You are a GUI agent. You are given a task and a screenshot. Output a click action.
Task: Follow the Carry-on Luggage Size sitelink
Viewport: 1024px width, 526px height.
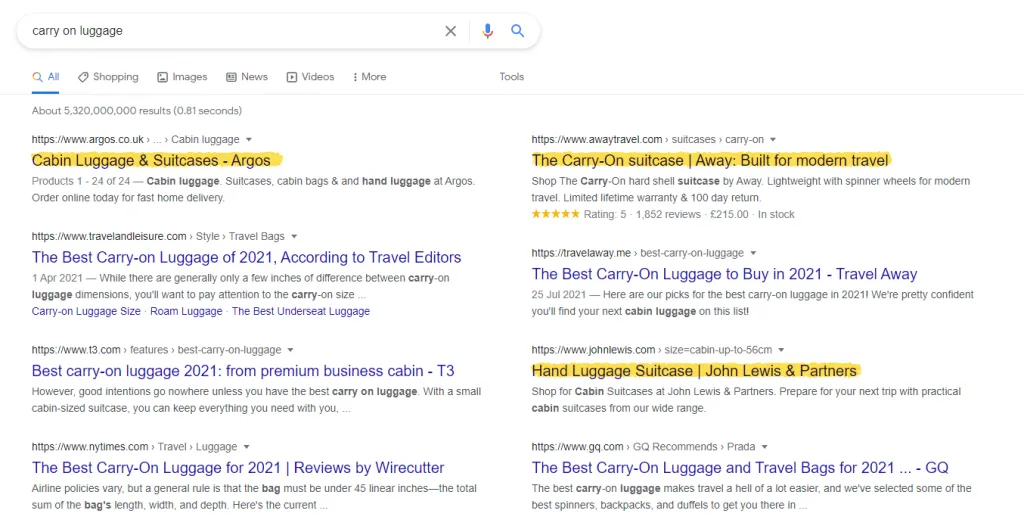click(86, 312)
